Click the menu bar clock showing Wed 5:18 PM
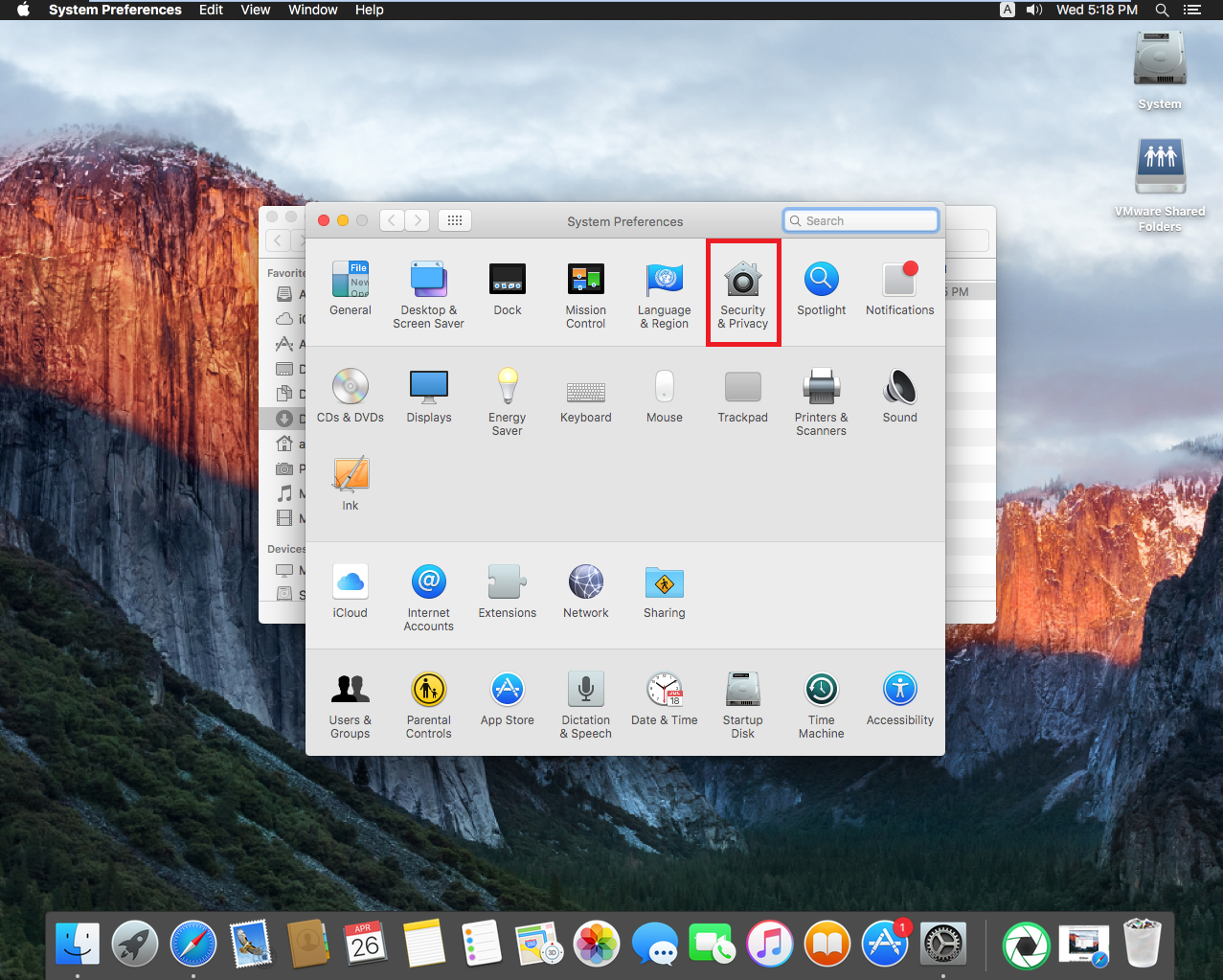The image size is (1223, 980). [x=1098, y=10]
